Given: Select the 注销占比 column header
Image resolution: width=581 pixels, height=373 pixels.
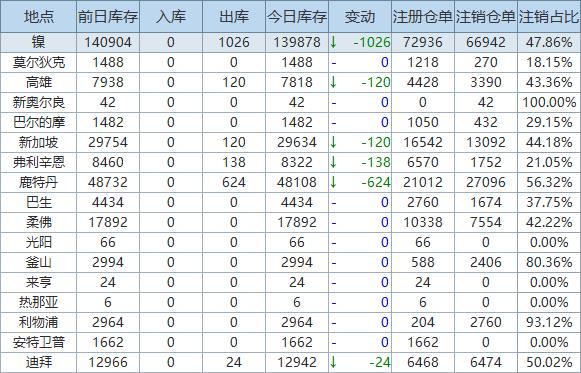Looking at the screenshot, I should click(x=549, y=17).
